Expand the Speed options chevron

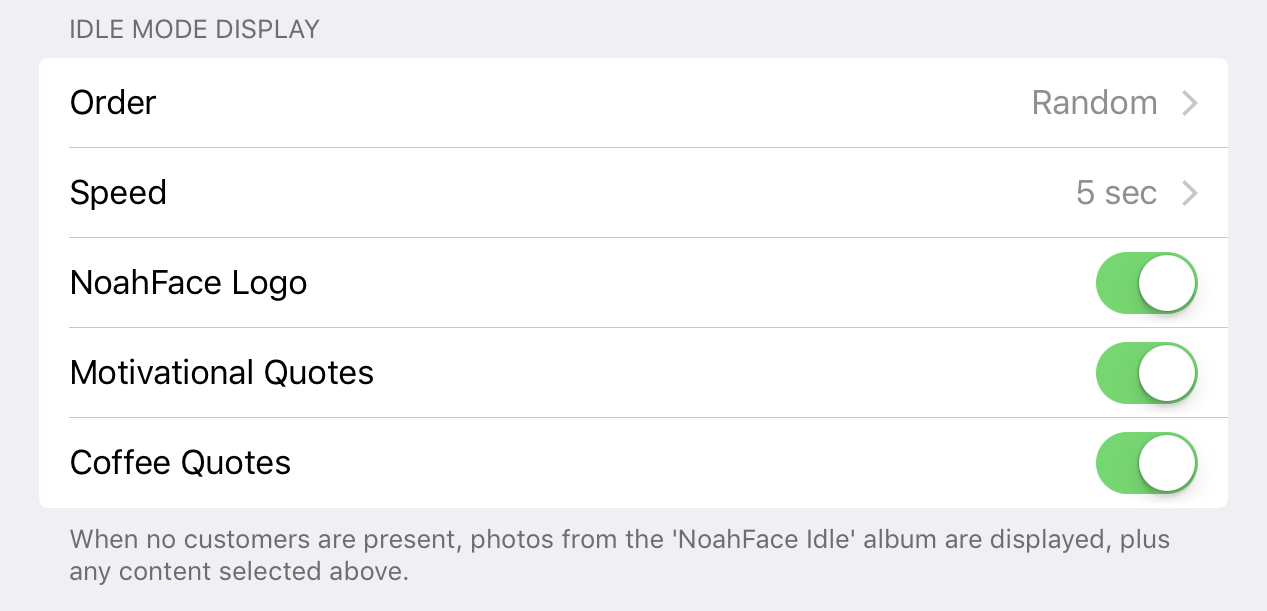tap(1189, 193)
